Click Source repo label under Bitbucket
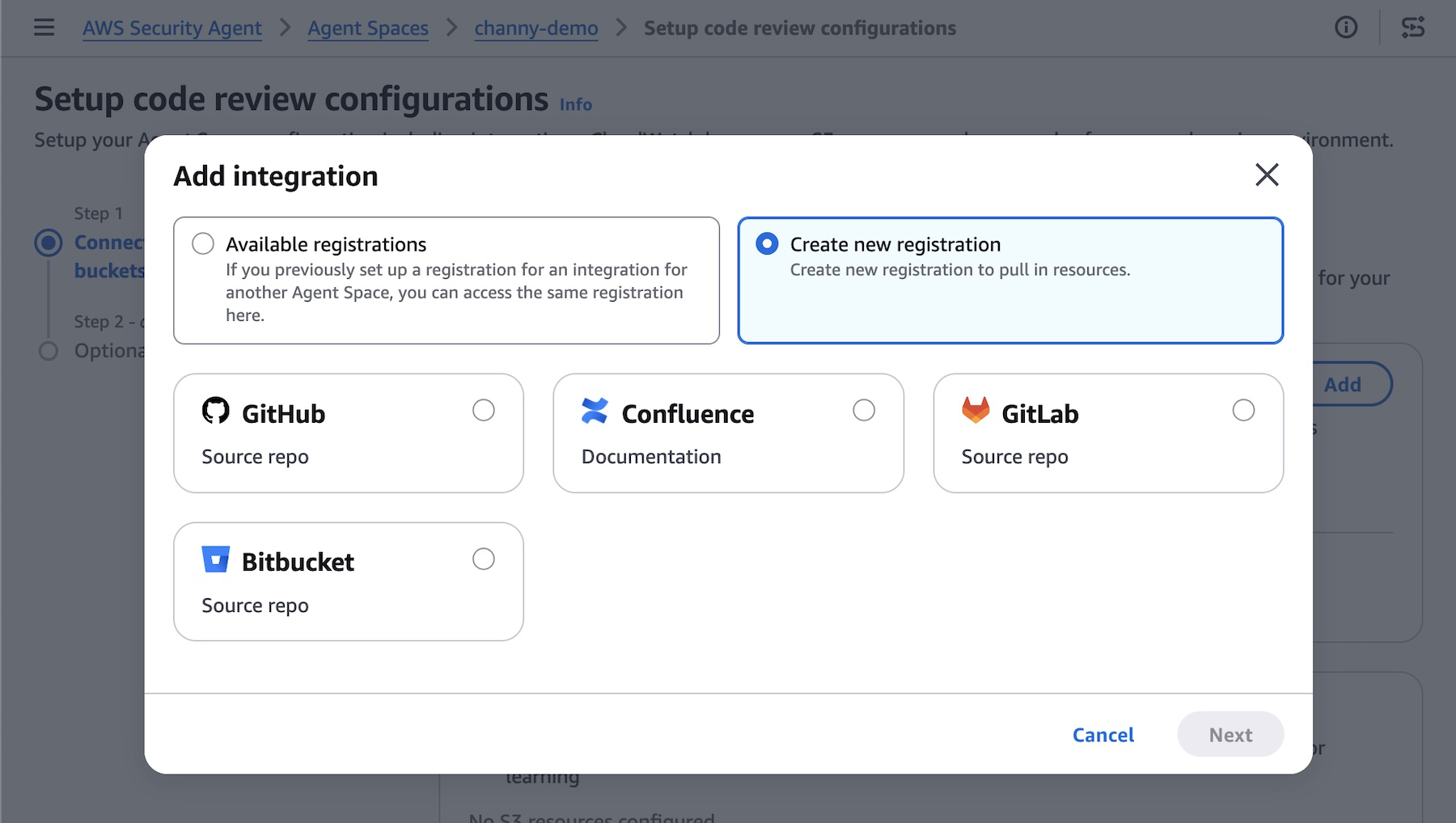Screen dimensions: 1456x823 [x=255, y=606]
